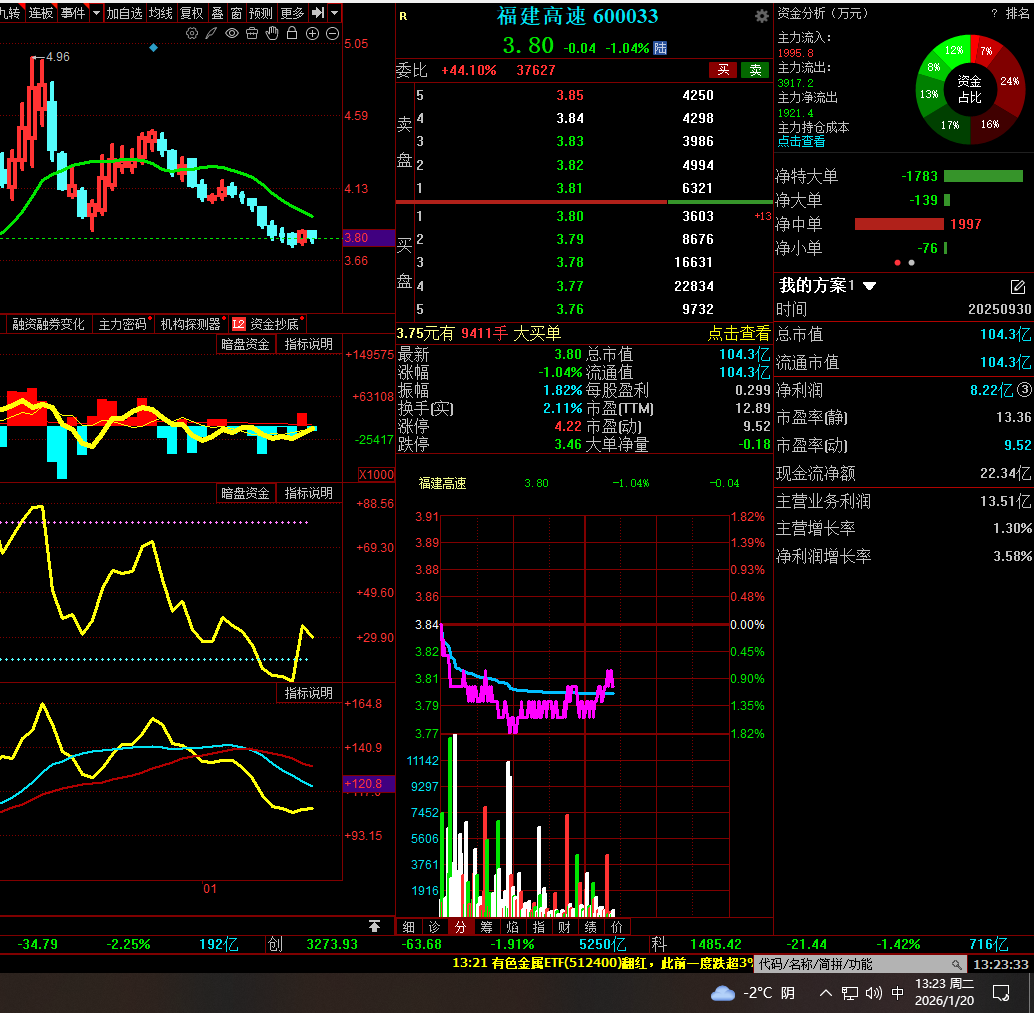Expand 我的方案1 dropdown triangle
The width and height of the screenshot is (1034, 1013).
click(870, 286)
